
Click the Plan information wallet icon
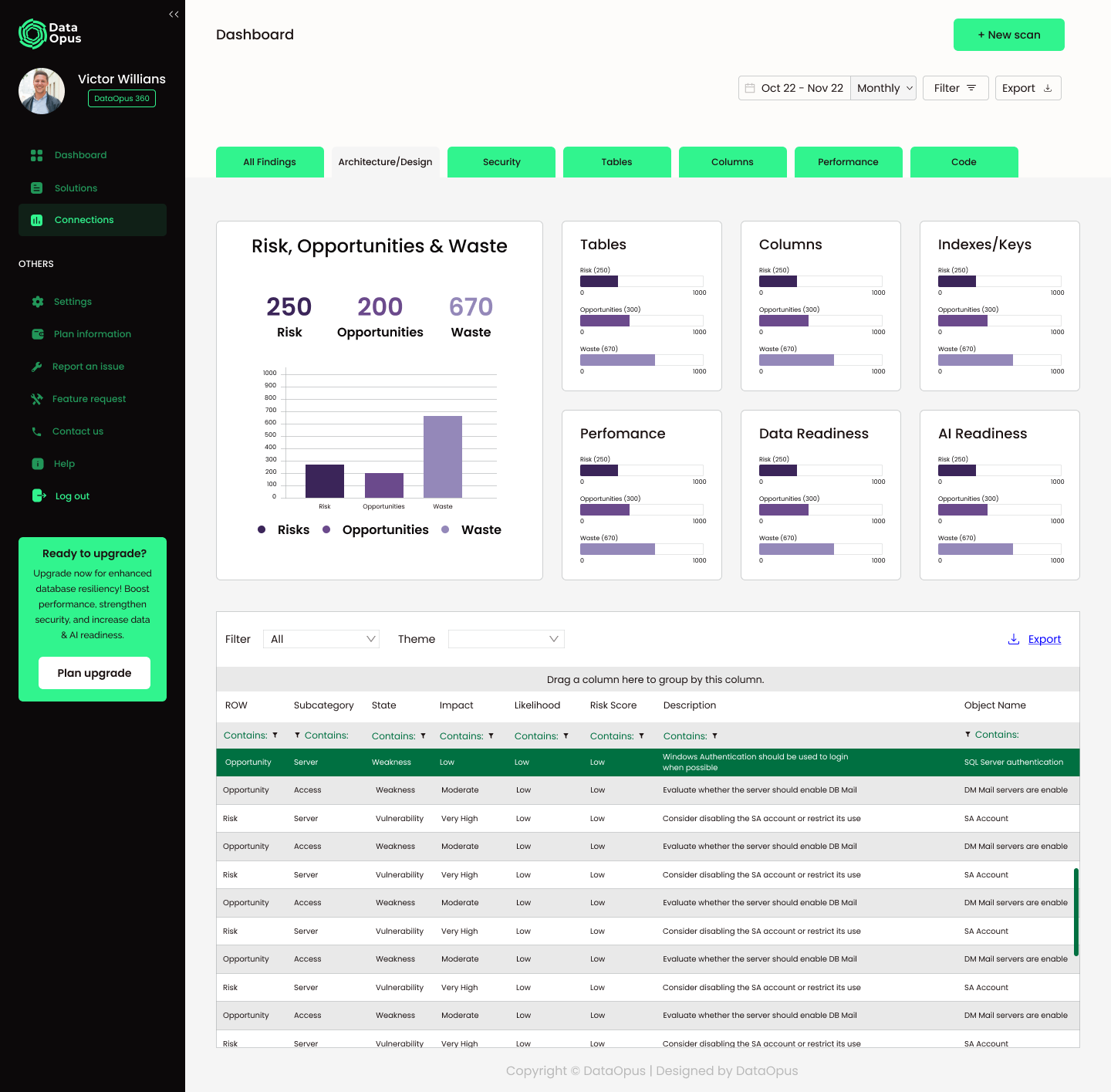[37, 334]
